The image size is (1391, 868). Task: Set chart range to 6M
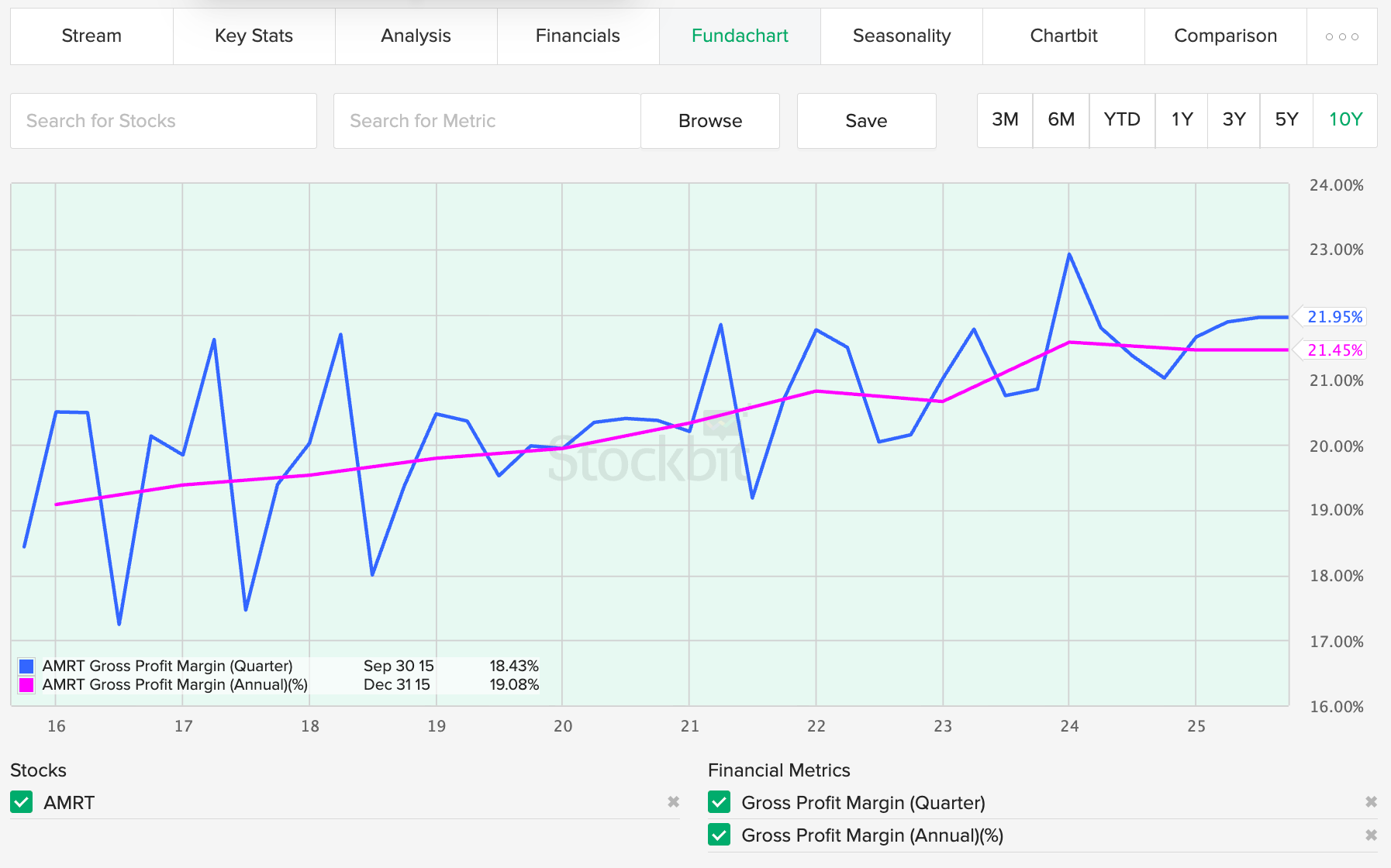point(1061,120)
